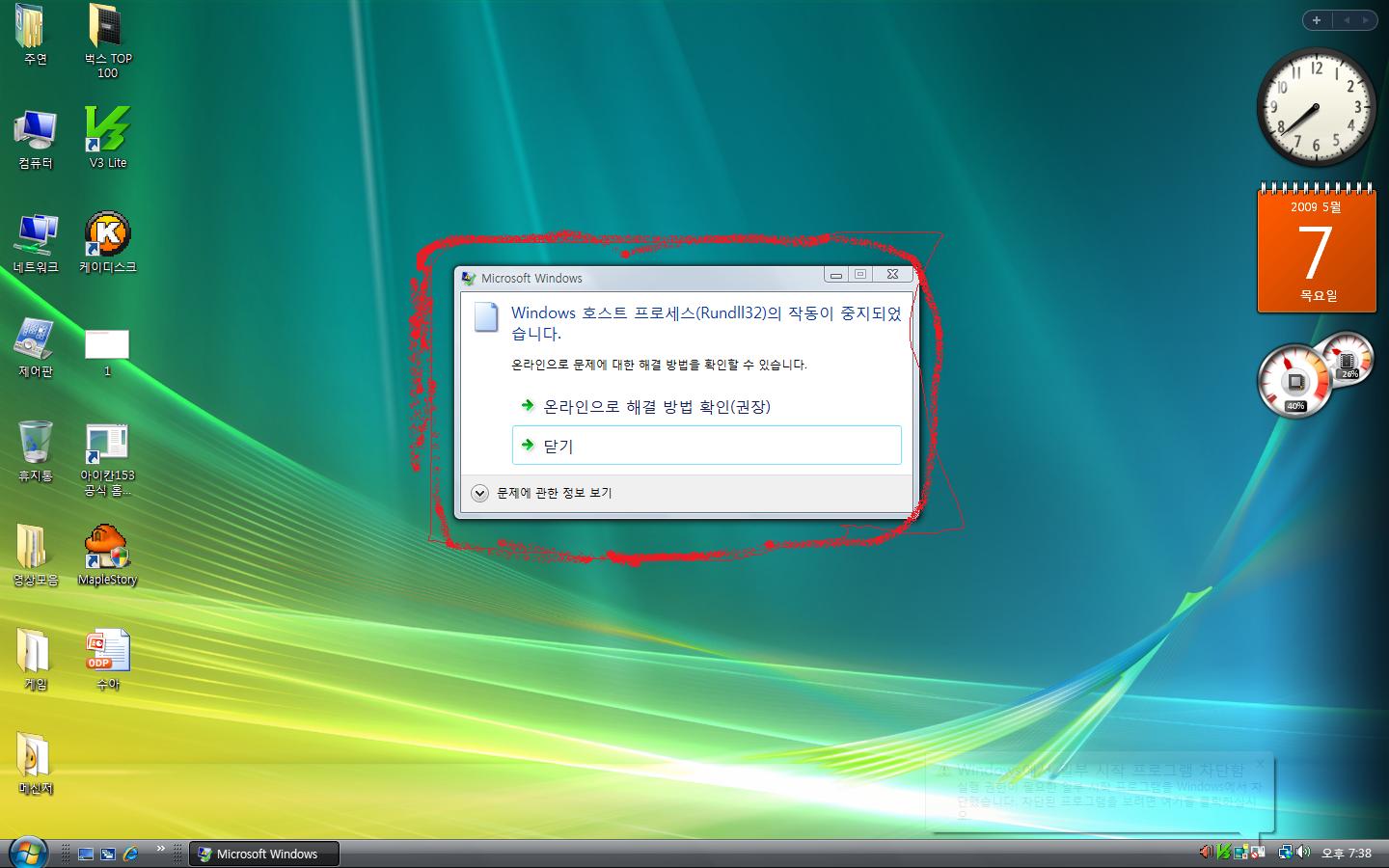This screenshot has width=1389, height=868.
Task: Click the green V3 tray icon
Action: coord(1223,852)
